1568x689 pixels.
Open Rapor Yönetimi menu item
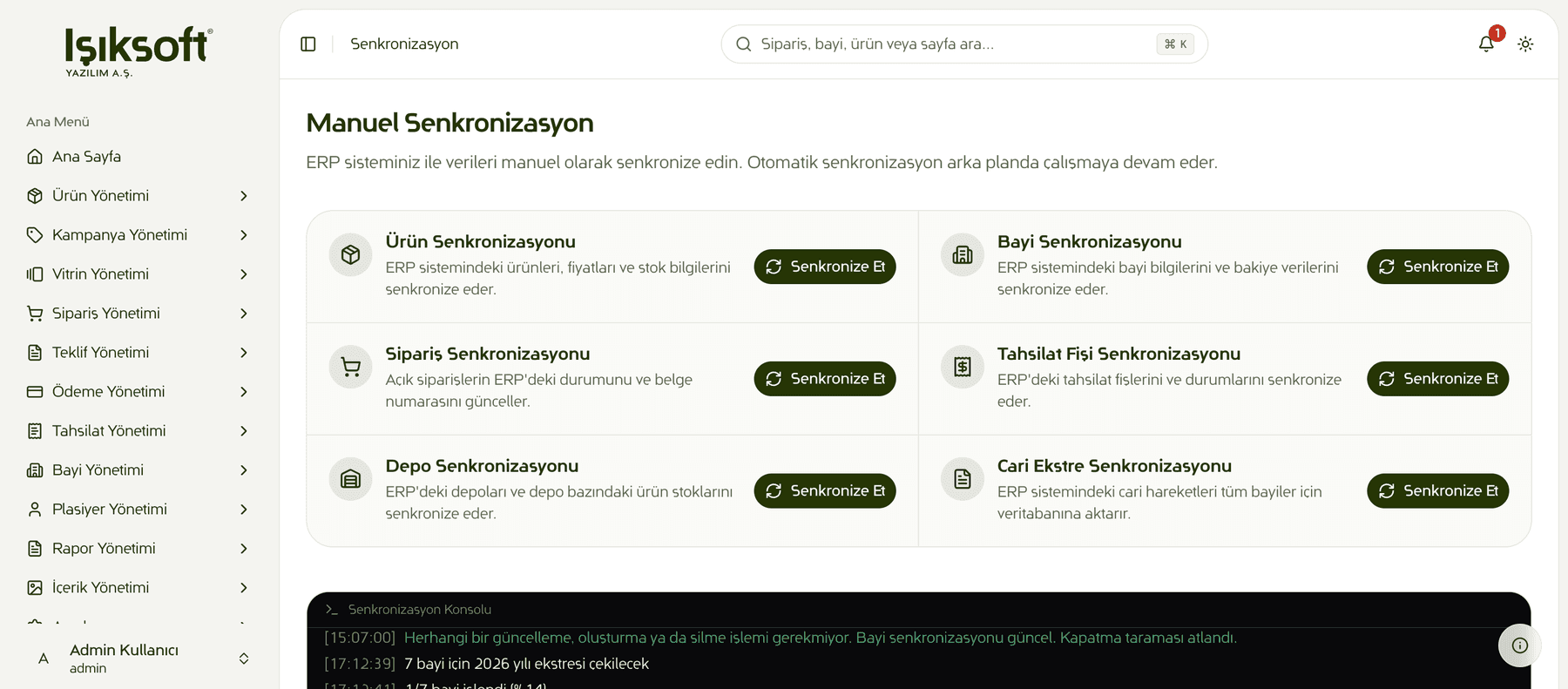tap(139, 549)
